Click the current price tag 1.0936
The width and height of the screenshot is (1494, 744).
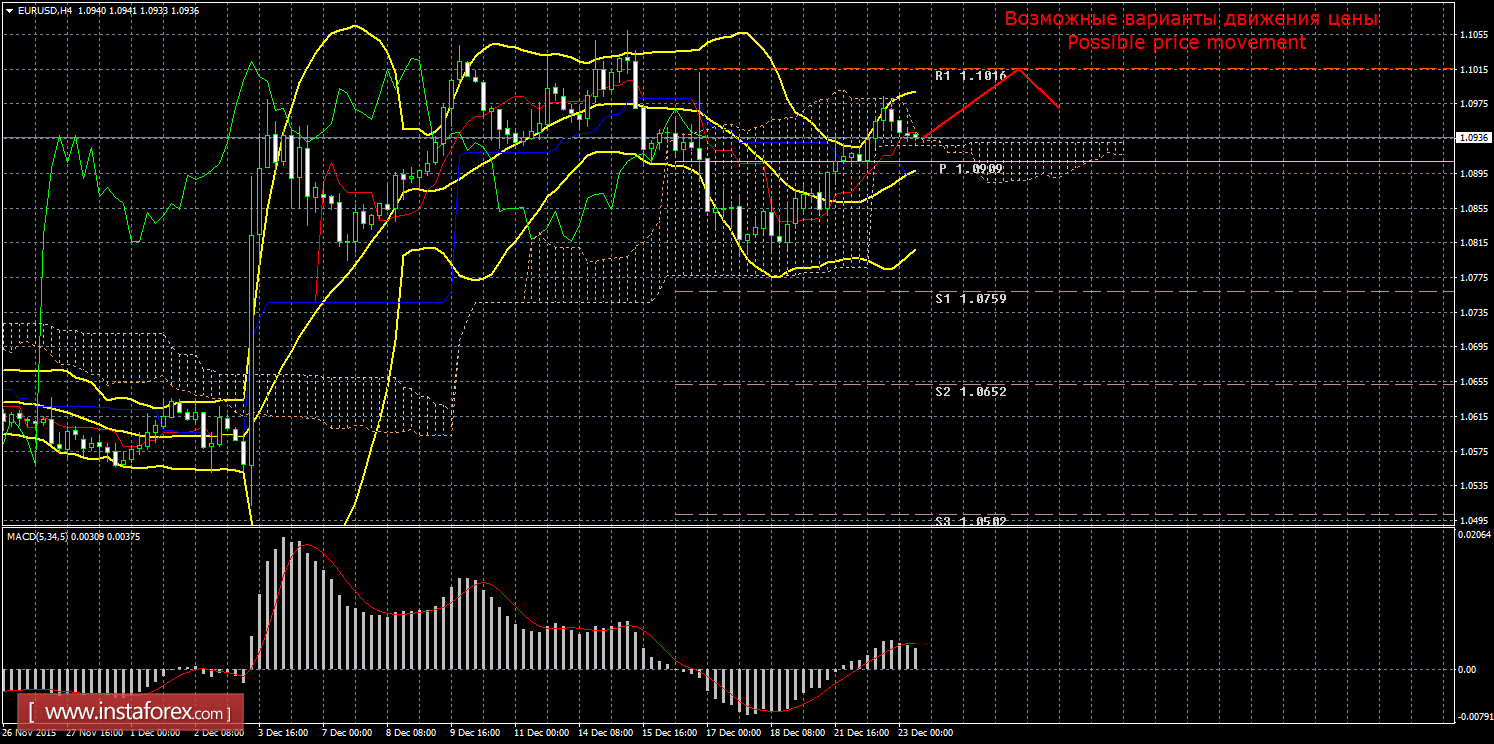[1471, 138]
